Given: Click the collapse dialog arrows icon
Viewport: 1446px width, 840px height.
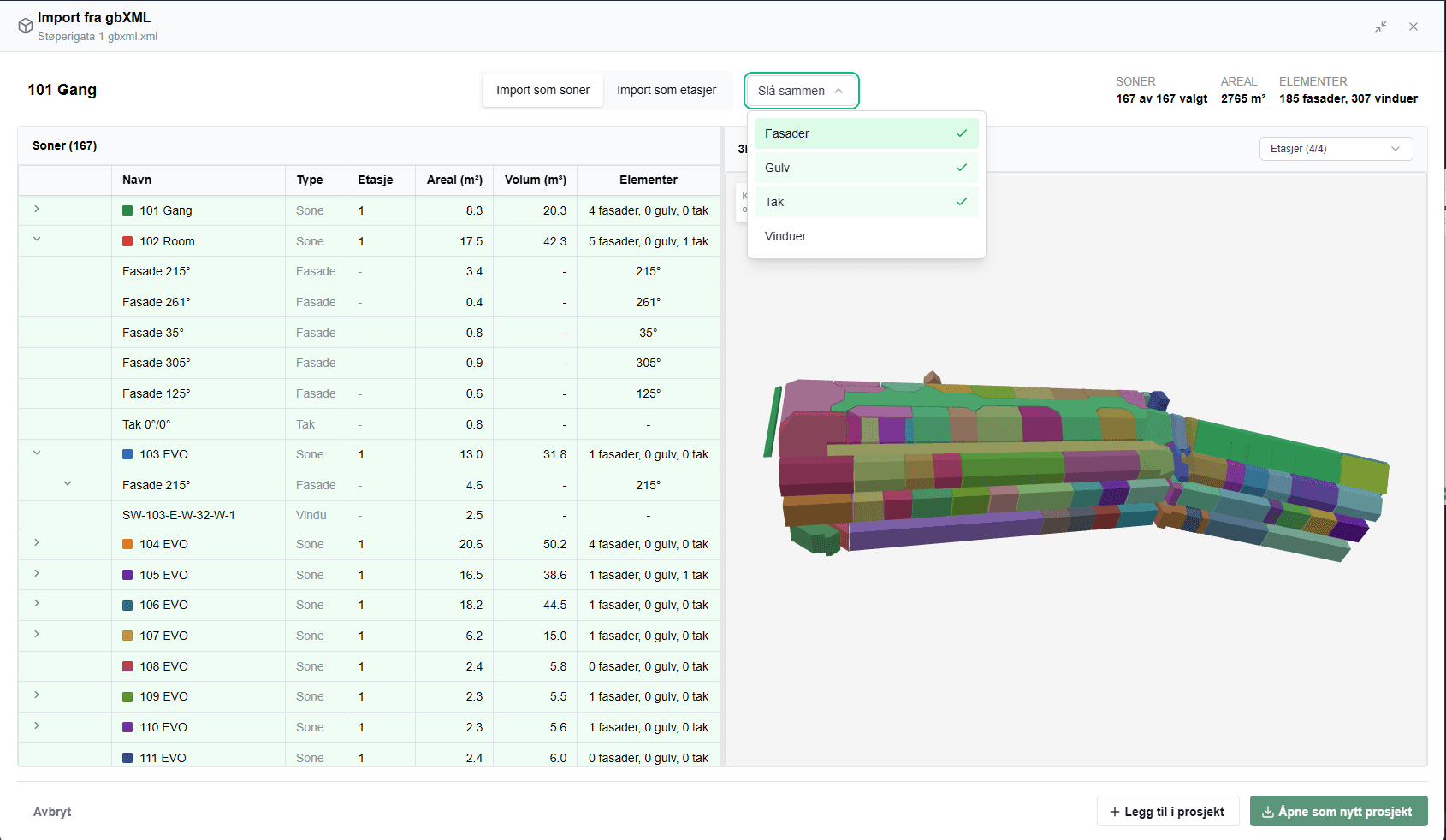Looking at the screenshot, I should click(x=1381, y=27).
